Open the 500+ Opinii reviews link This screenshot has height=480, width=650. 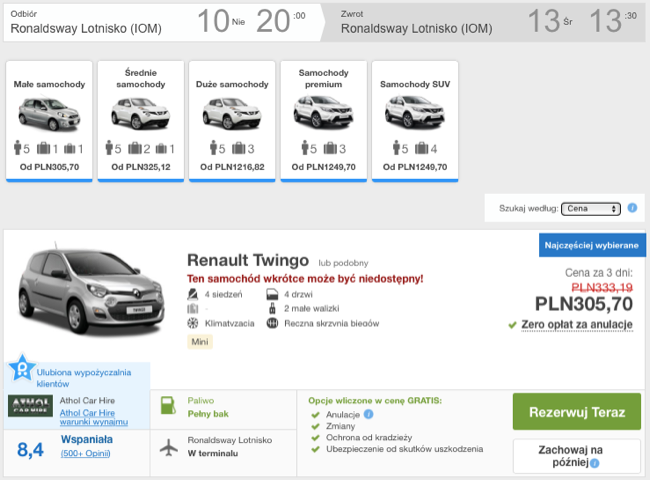coord(85,453)
